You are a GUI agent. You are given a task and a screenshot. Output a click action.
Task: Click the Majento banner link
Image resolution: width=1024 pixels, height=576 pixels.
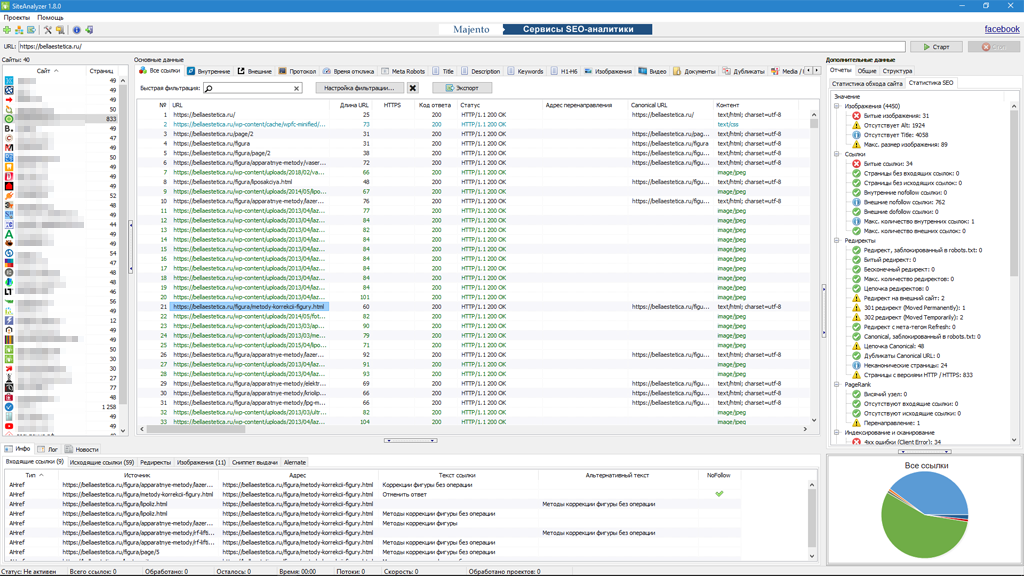tap(471, 29)
